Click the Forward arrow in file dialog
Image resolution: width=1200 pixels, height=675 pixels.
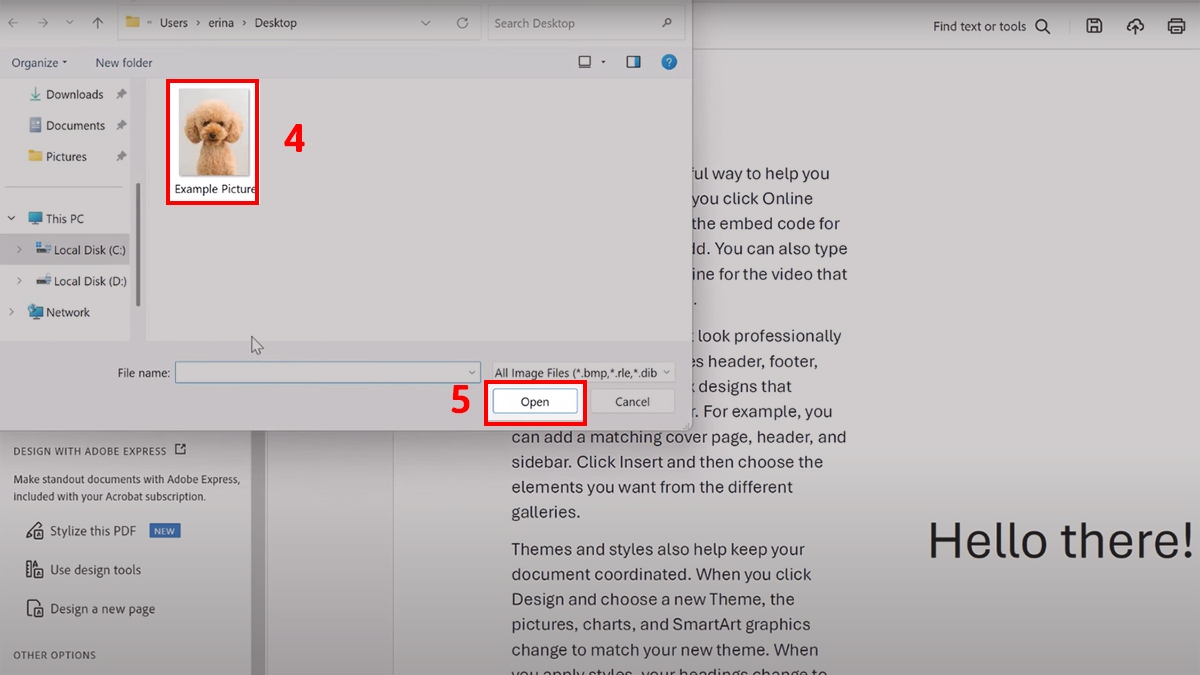(43, 22)
